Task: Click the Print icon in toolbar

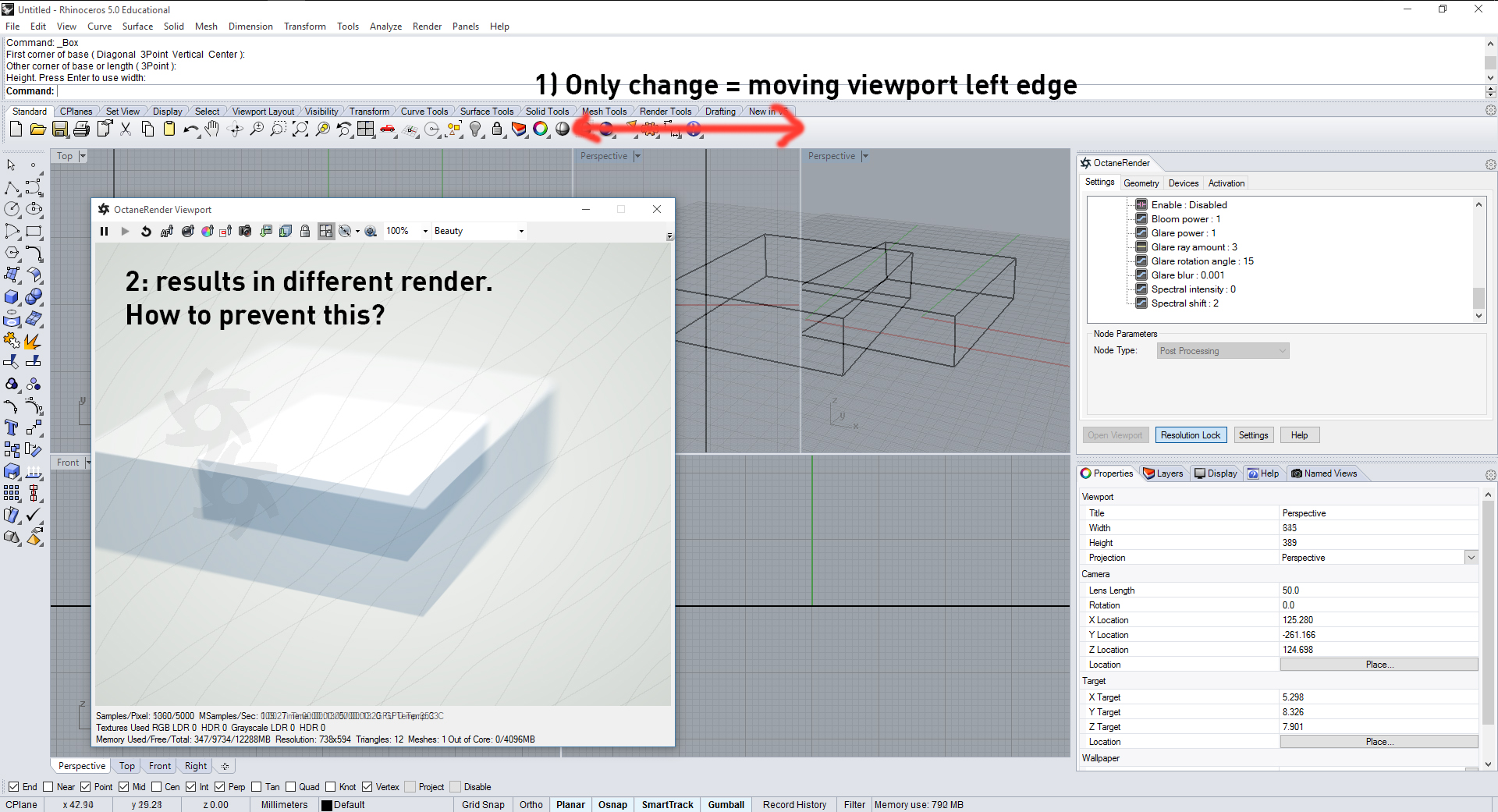Action: pos(81,129)
